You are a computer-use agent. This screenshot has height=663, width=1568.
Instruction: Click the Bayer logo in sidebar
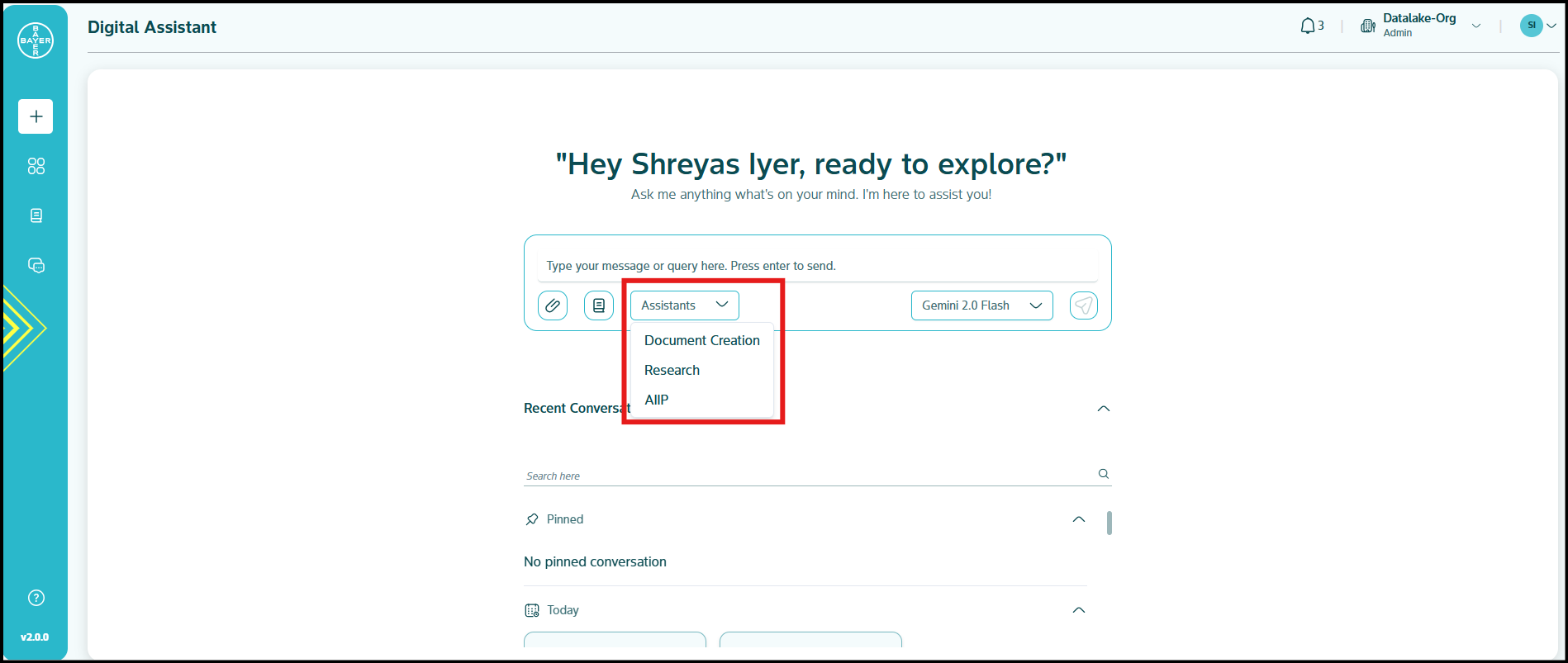tap(36, 40)
